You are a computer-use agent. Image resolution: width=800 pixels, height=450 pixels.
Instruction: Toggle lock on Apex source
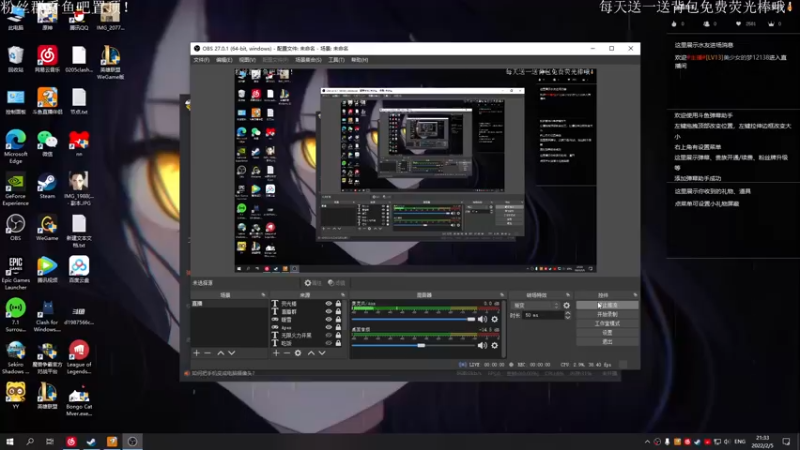[338, 327]
